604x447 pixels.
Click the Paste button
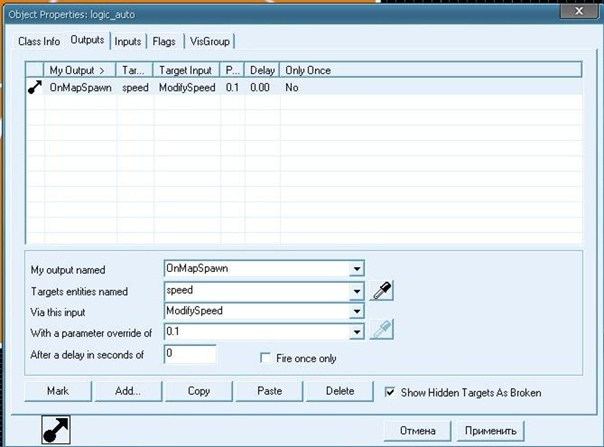269,391
